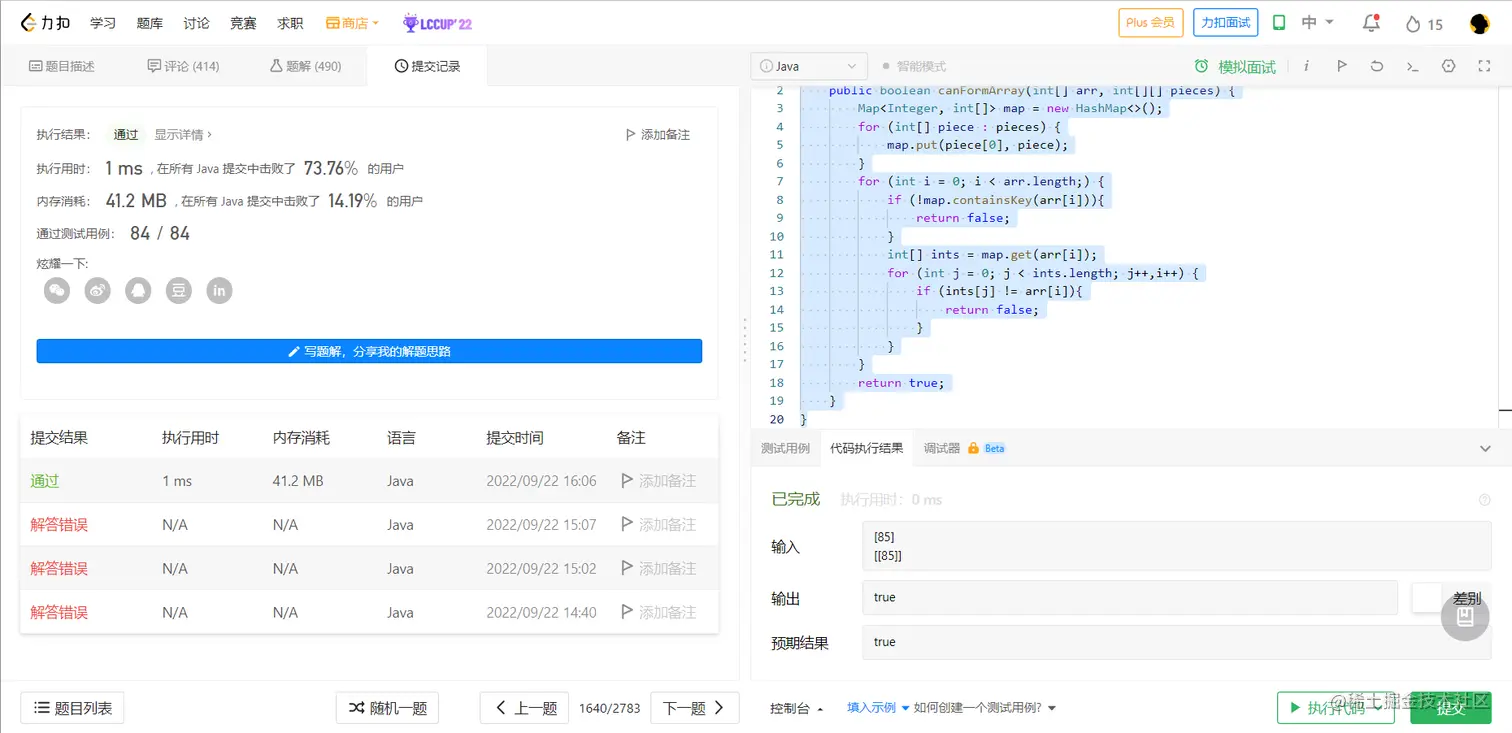Image resolution: width=1512 pixels, height=733 pixels.
Task: View the streak flame counter showing 15
Action: coord(1424,24)
